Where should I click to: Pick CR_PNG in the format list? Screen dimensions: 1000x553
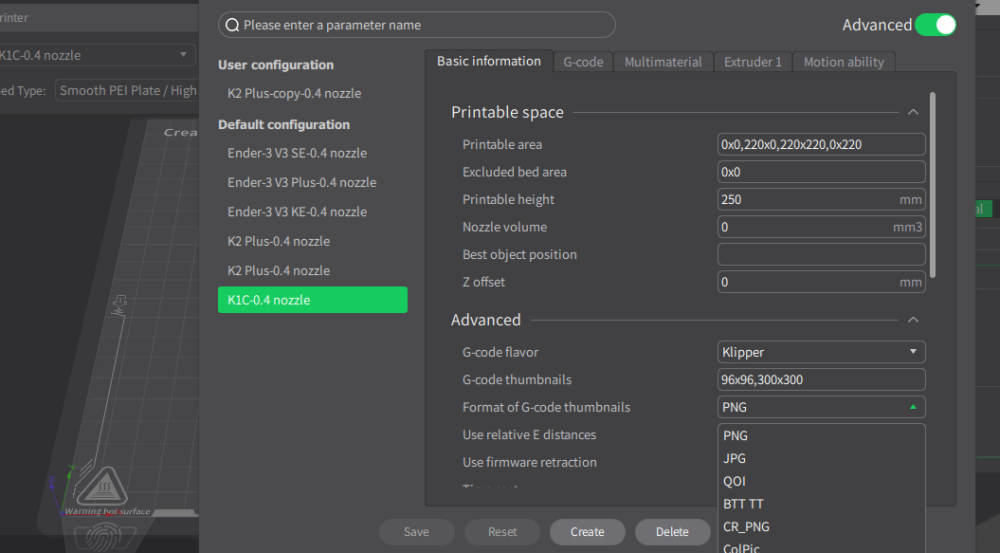tap(746, 527)
